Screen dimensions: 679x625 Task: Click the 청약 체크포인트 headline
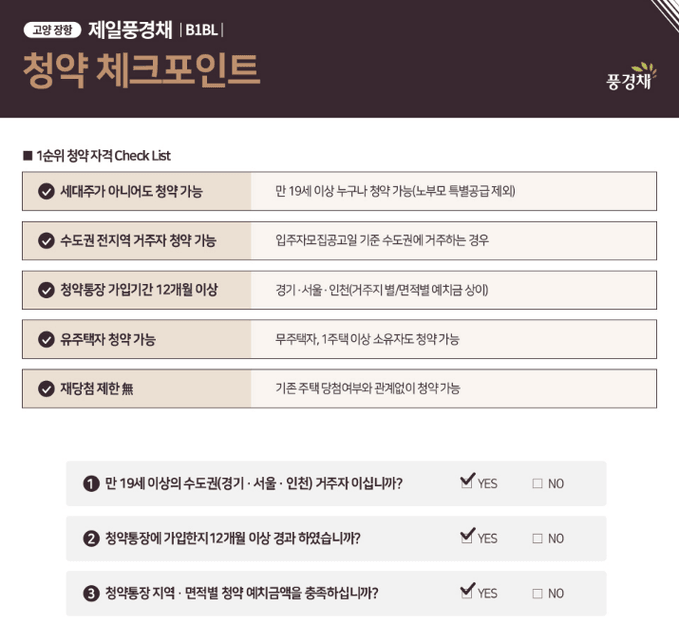coord(141,70)
